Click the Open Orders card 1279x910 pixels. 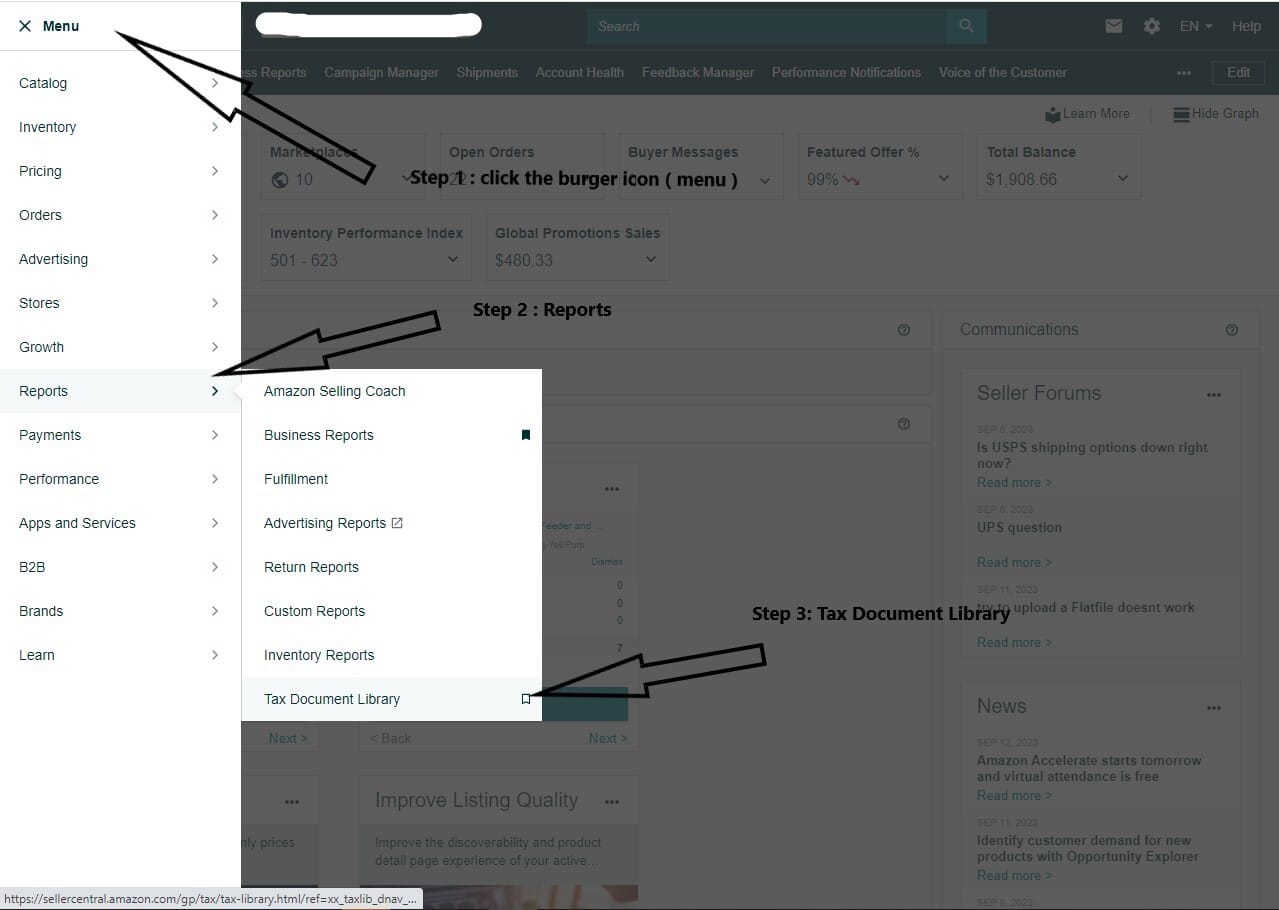point(522,167)
